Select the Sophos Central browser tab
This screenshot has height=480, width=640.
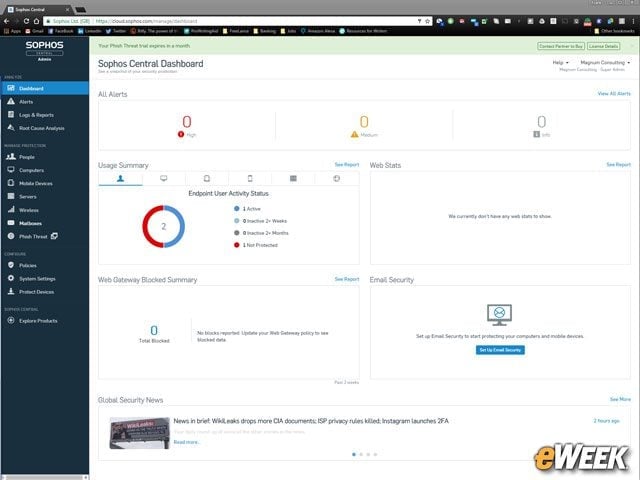(39, 9)
